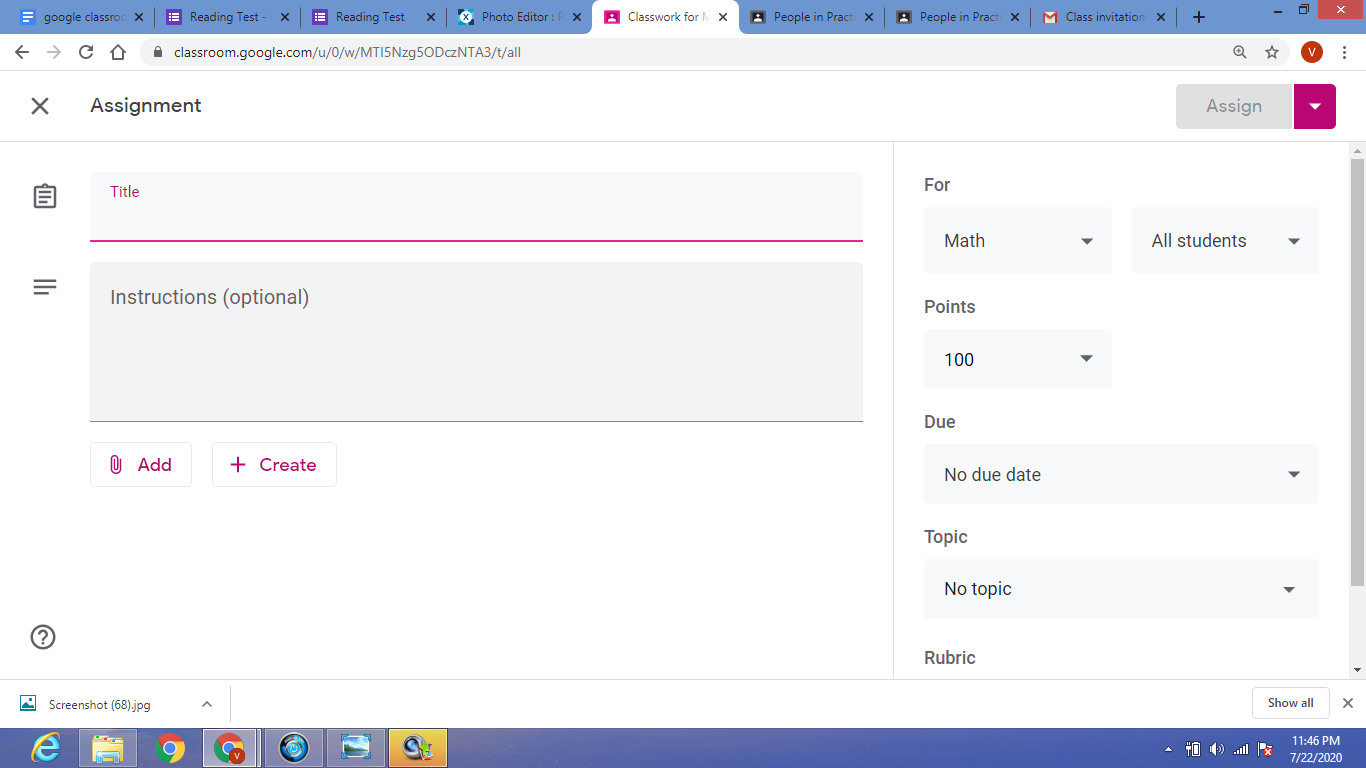This screenshot has height=768, width=1366.
Task: Open the Assign options dropdown arrow
Action: coord(1315,106)
